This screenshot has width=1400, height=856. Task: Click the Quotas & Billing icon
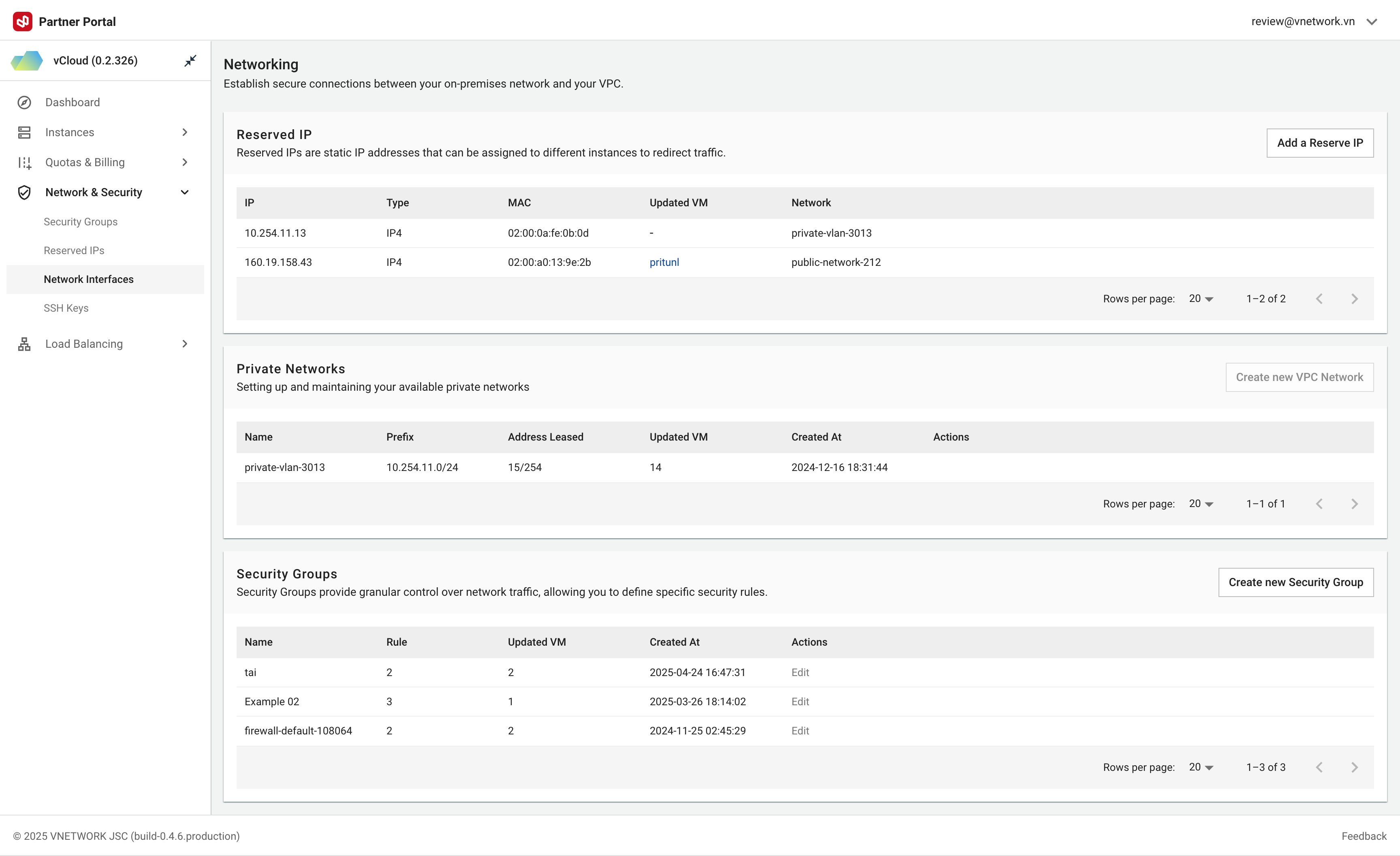pos(24,163)
